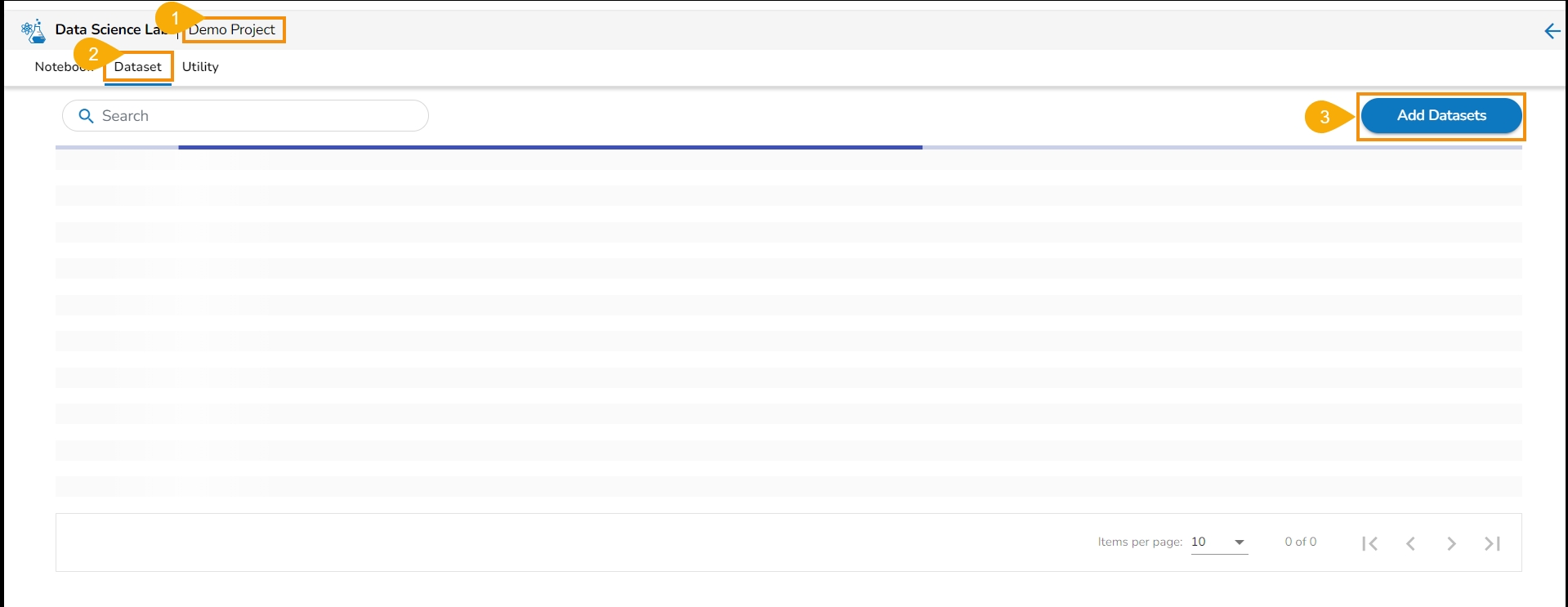Click the loading progress bar
Viewport: 1568px width, 607px height.
[550, 147]
